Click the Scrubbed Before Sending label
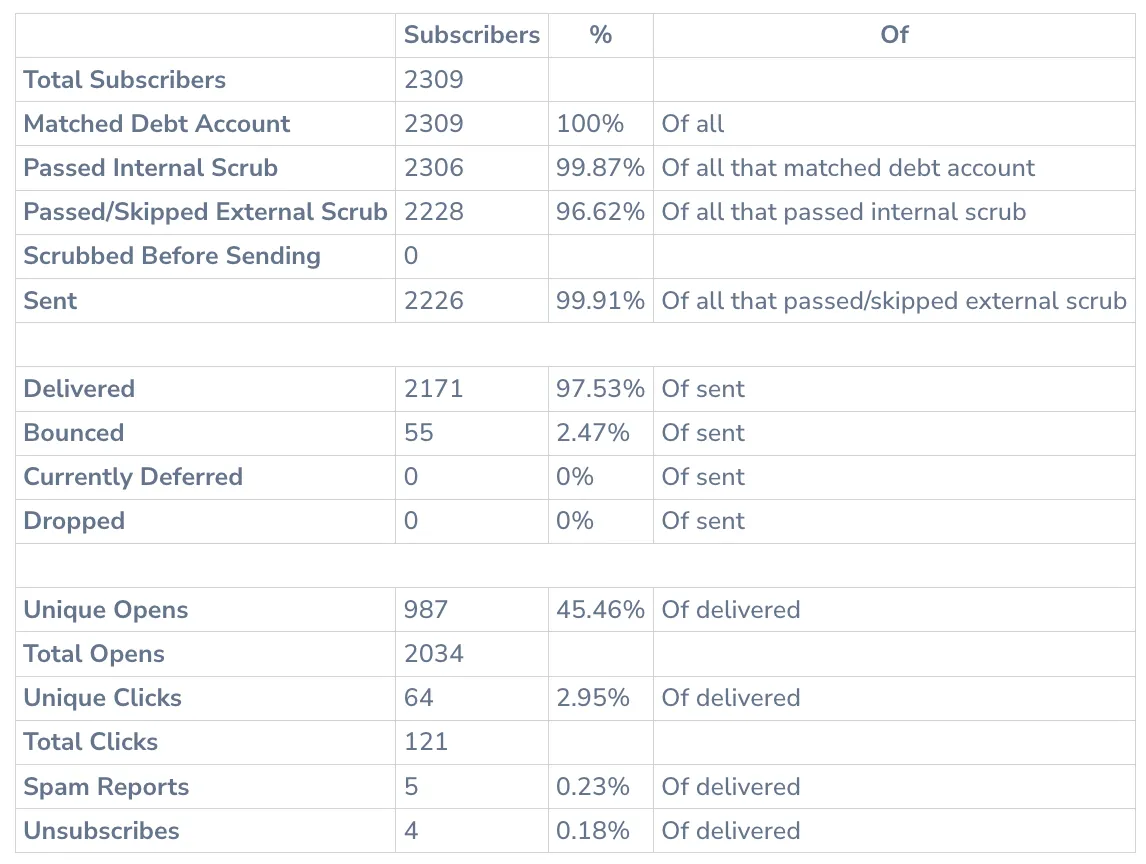This screenshot has height=864, width=1146. point(172,256)
